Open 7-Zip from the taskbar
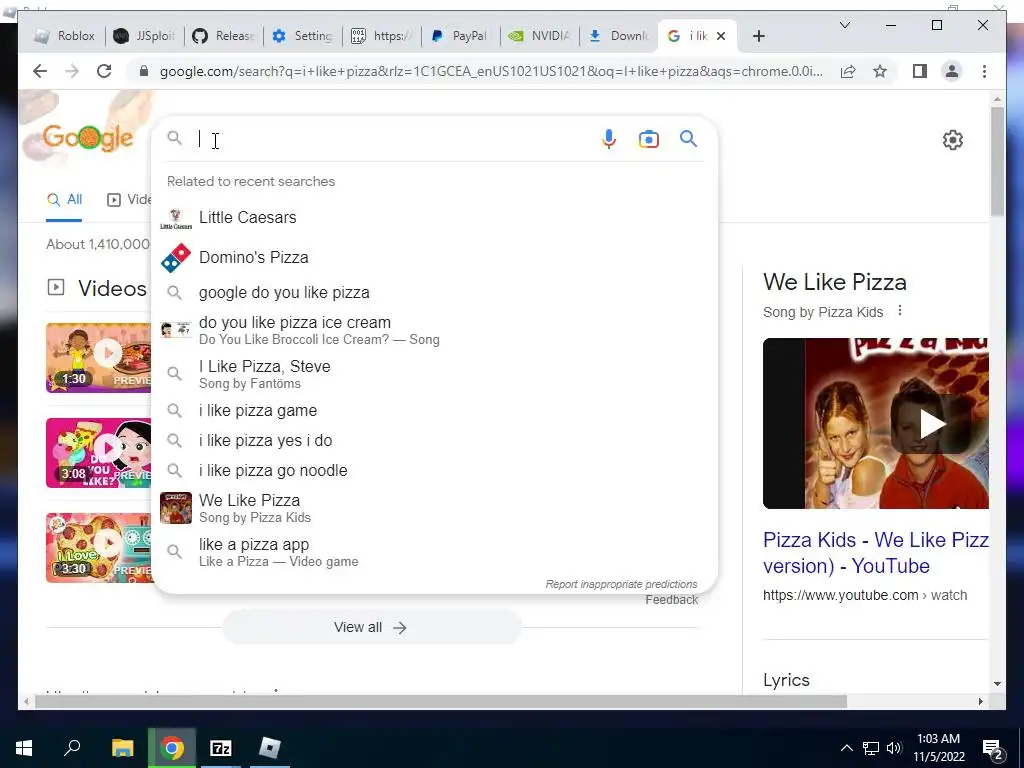The height and width of the screenshot is (768, 1024). (x=221, y=748)
